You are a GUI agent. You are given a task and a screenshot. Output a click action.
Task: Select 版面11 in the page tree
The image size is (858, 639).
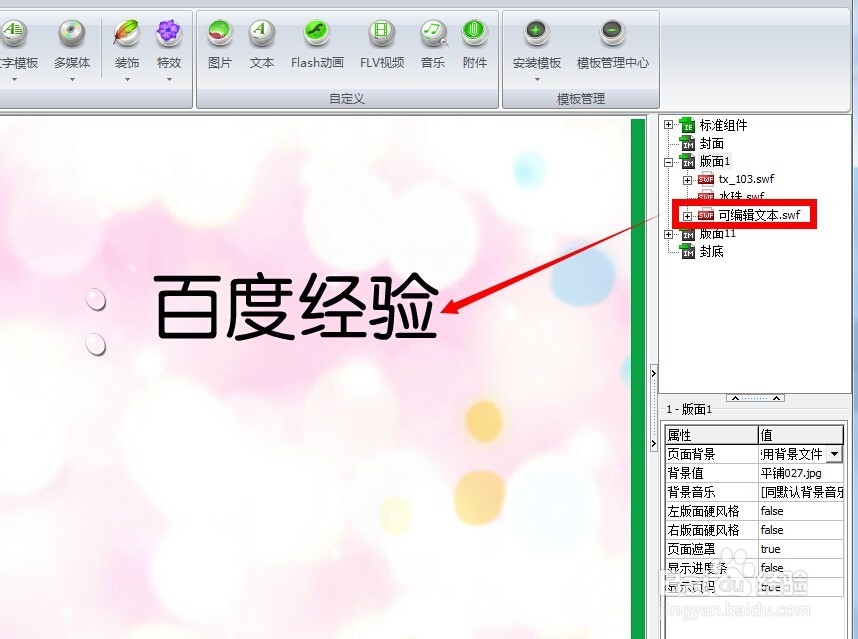point(717,234)
